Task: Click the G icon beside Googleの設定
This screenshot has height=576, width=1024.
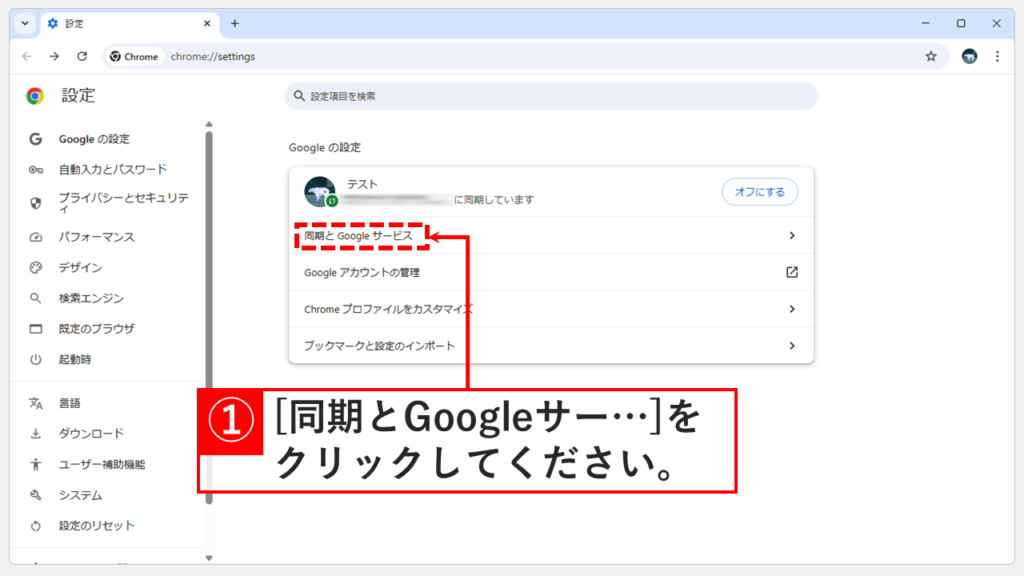Action: 35,139
